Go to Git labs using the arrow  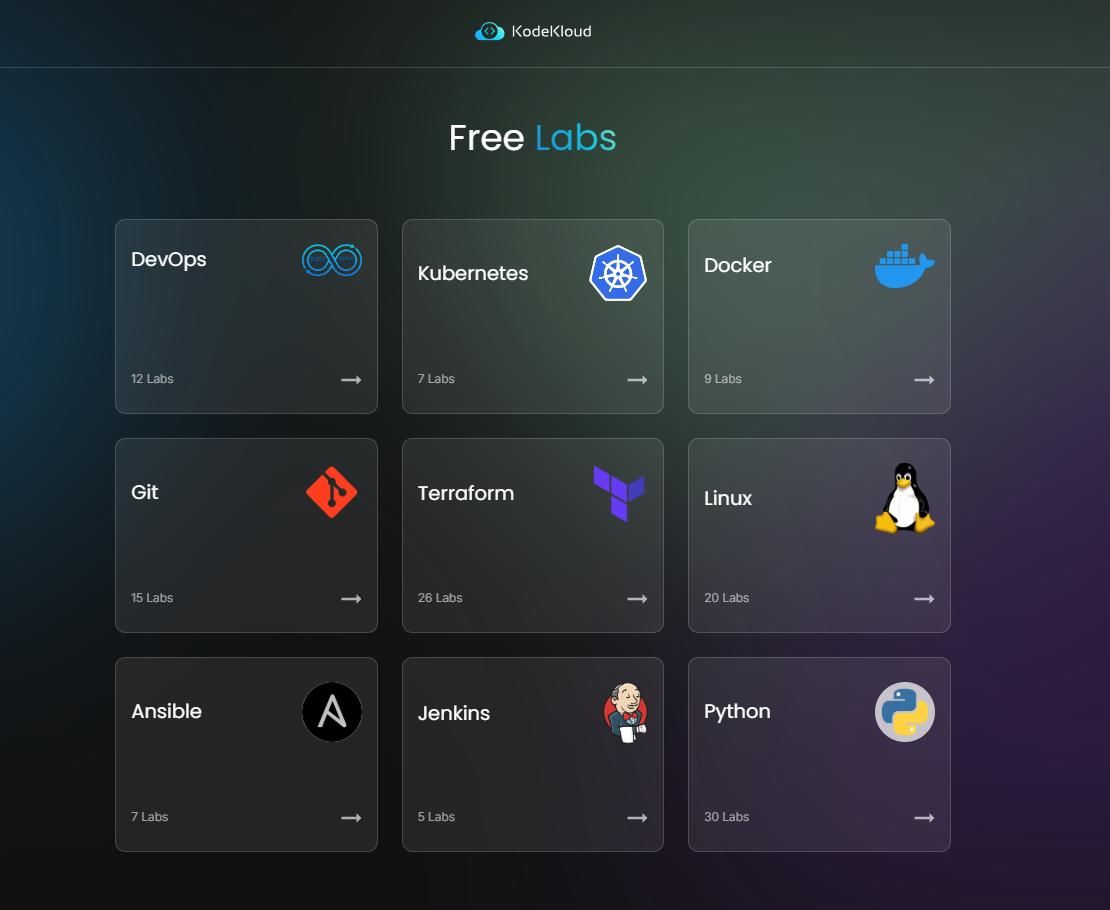click(351, 599)
